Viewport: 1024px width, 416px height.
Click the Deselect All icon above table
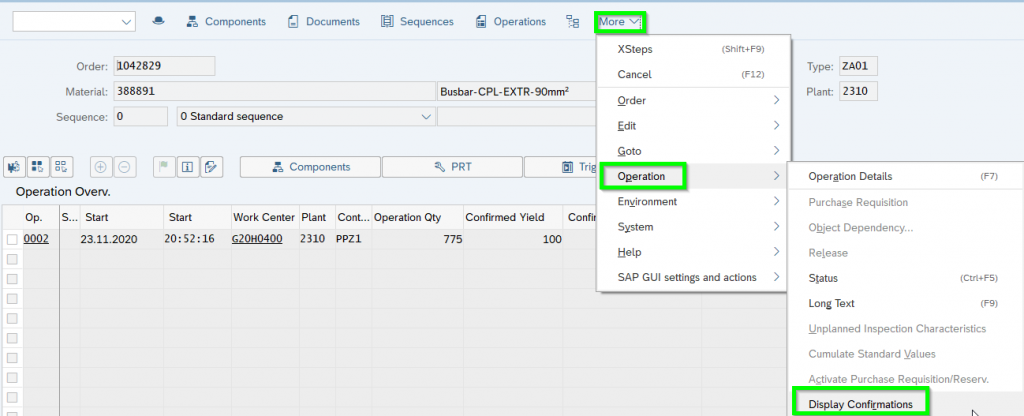click(x=61, y=167)
